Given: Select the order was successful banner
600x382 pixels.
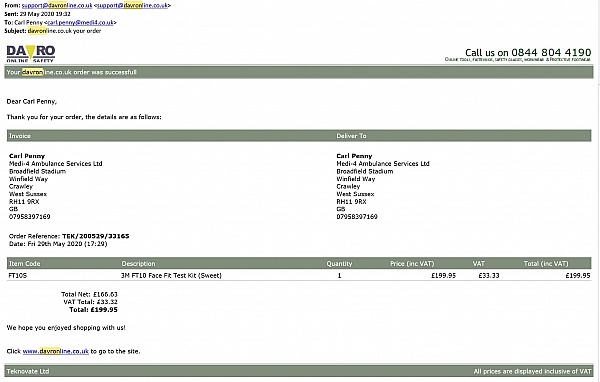Looking at the screenshot, I should (299, 72).
